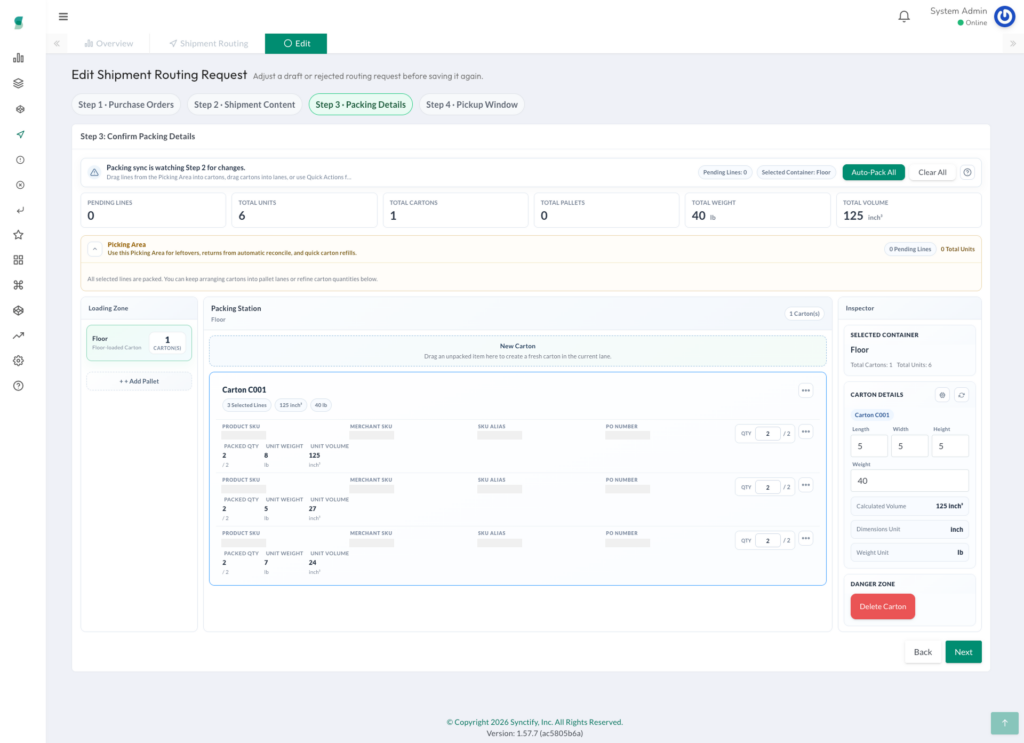Click QTY field of first product line

(768, 434)
